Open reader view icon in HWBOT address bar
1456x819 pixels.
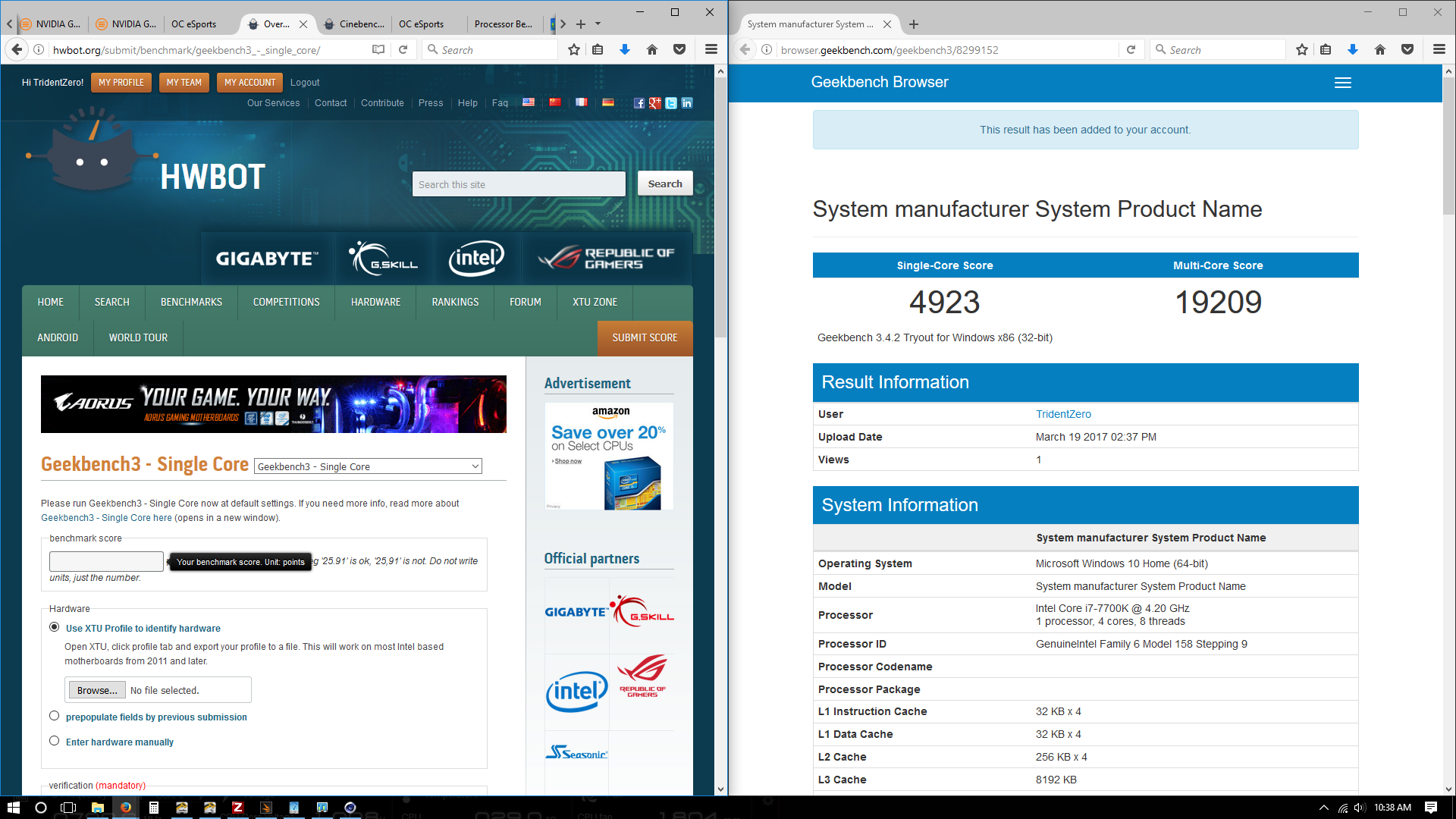(x=378, y=49)
